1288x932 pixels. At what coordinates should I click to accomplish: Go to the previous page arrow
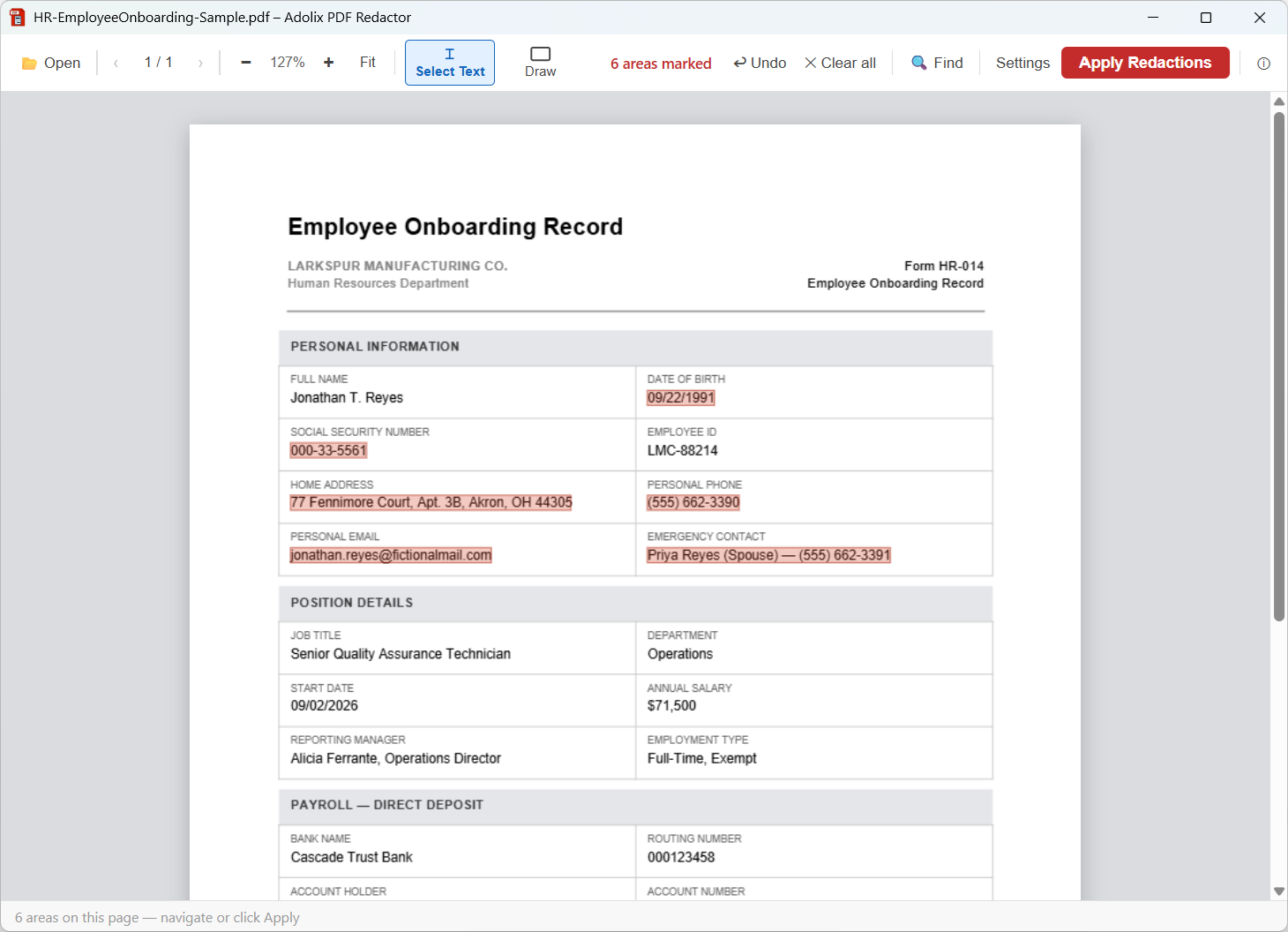116,63
